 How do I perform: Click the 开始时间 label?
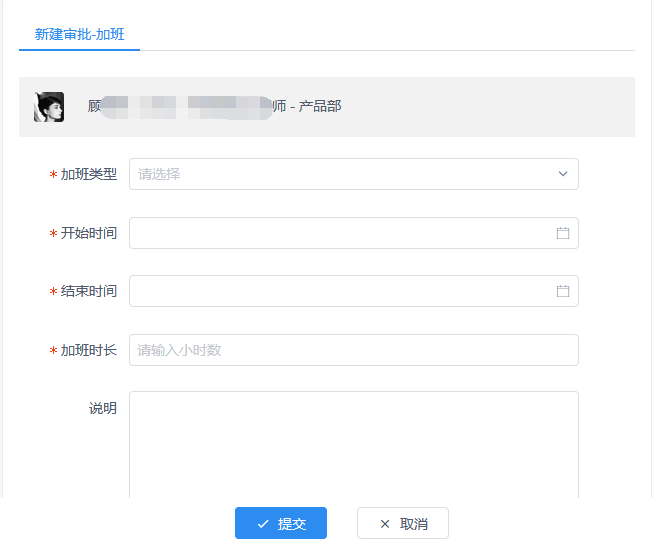89,233
